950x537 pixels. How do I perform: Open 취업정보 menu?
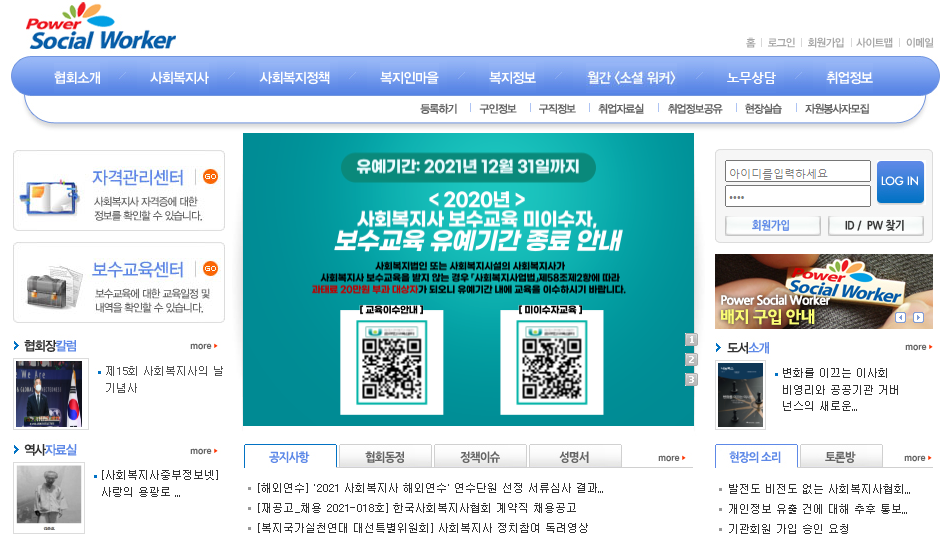pyautogui.click(x=849, y=78)
